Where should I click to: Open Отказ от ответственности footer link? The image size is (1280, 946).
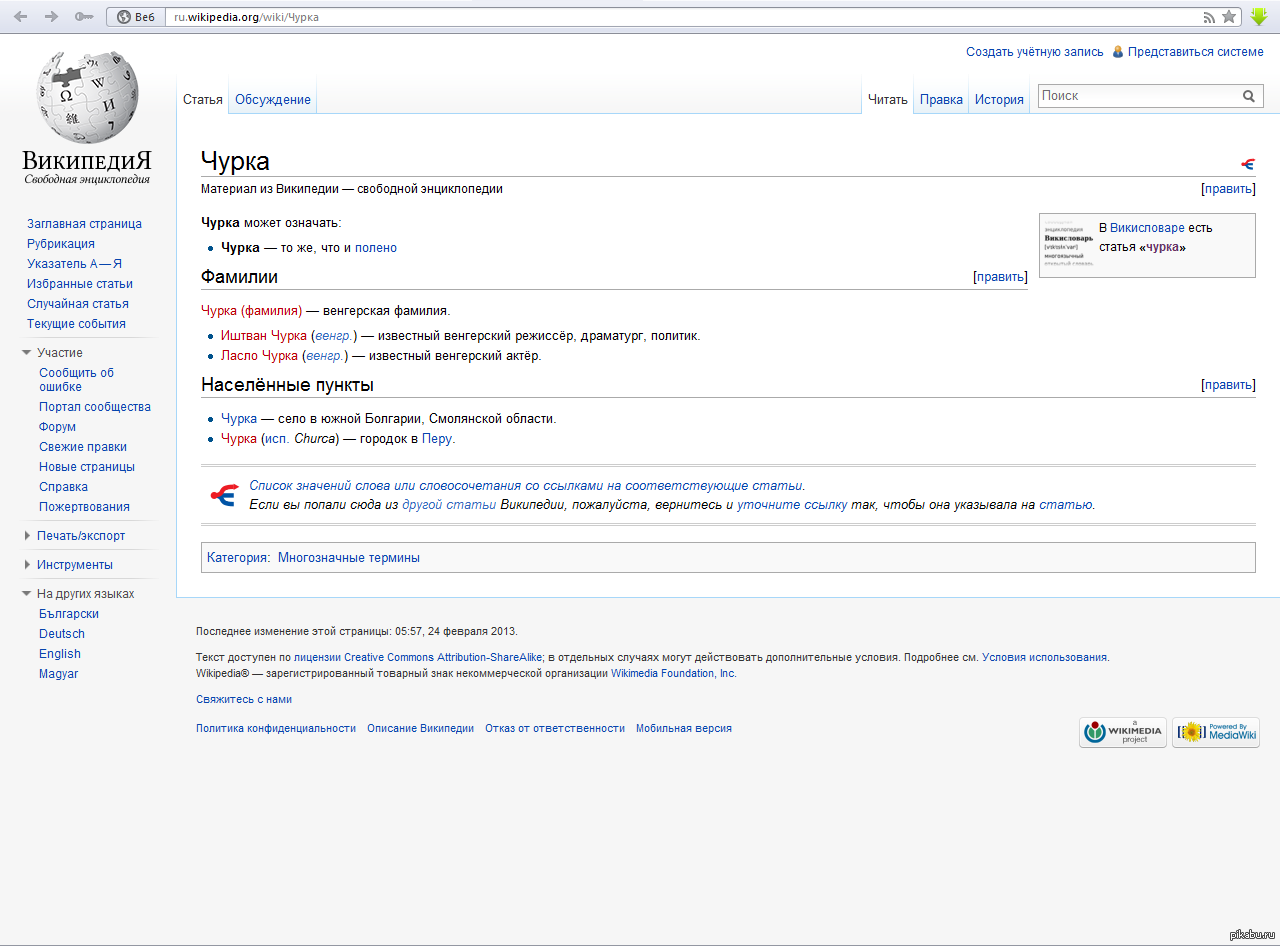click(x=555, y=729)
